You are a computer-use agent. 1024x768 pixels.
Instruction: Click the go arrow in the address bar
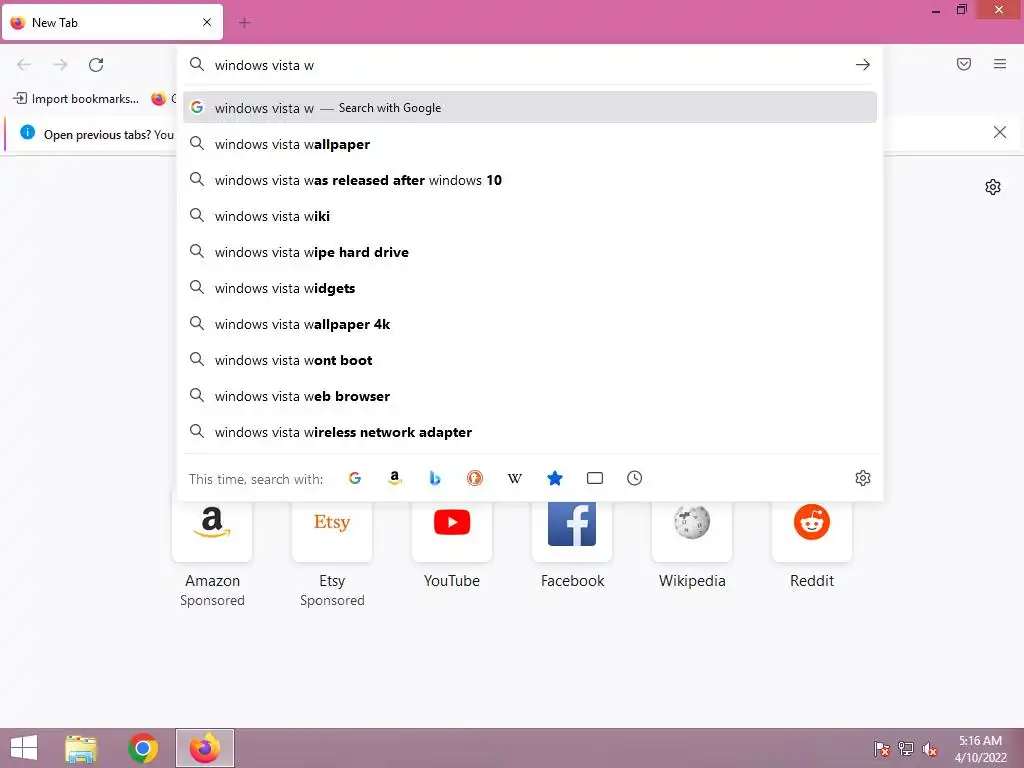tap(863, 65)
